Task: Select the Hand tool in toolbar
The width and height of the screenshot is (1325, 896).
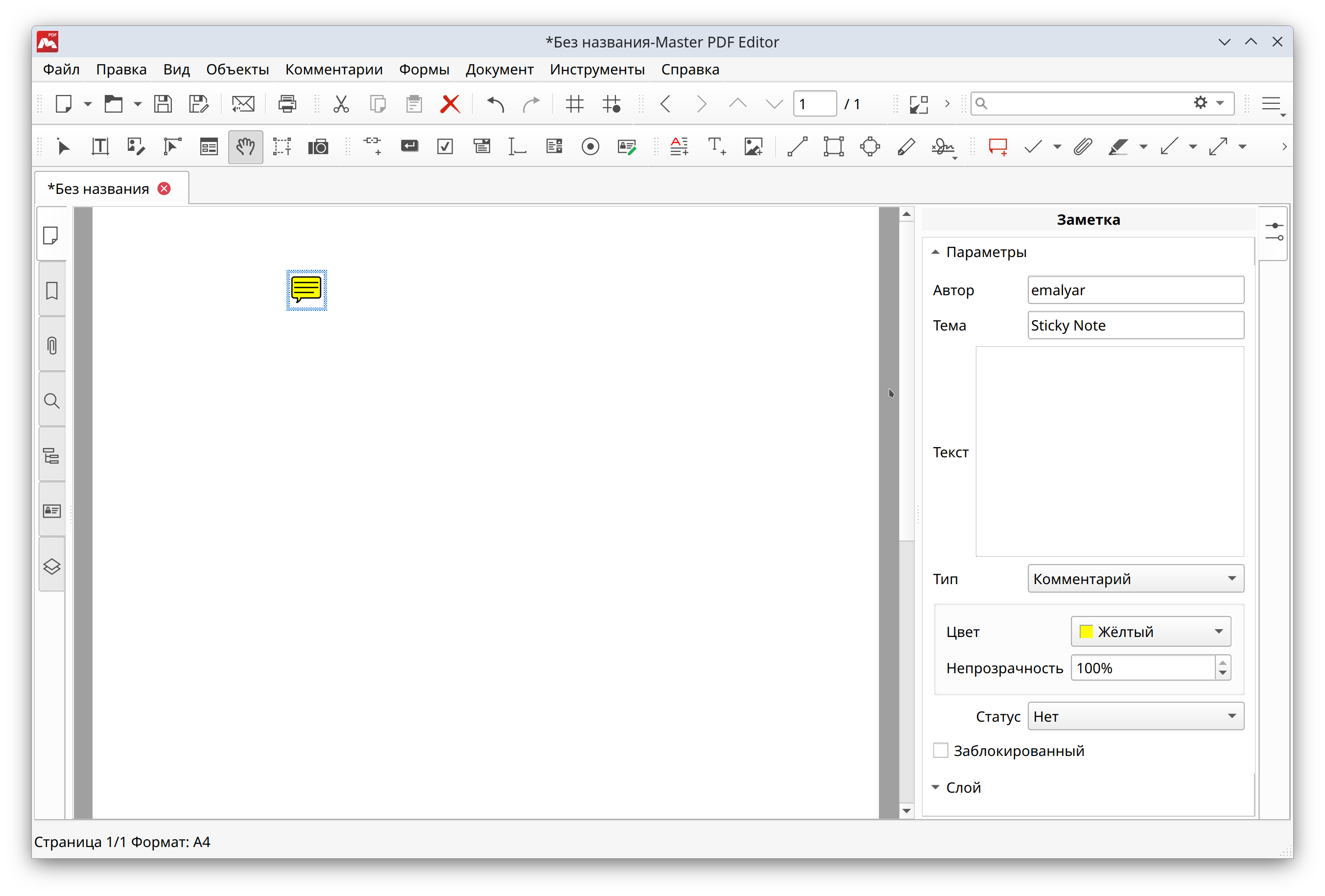Action: pos(245,147)
